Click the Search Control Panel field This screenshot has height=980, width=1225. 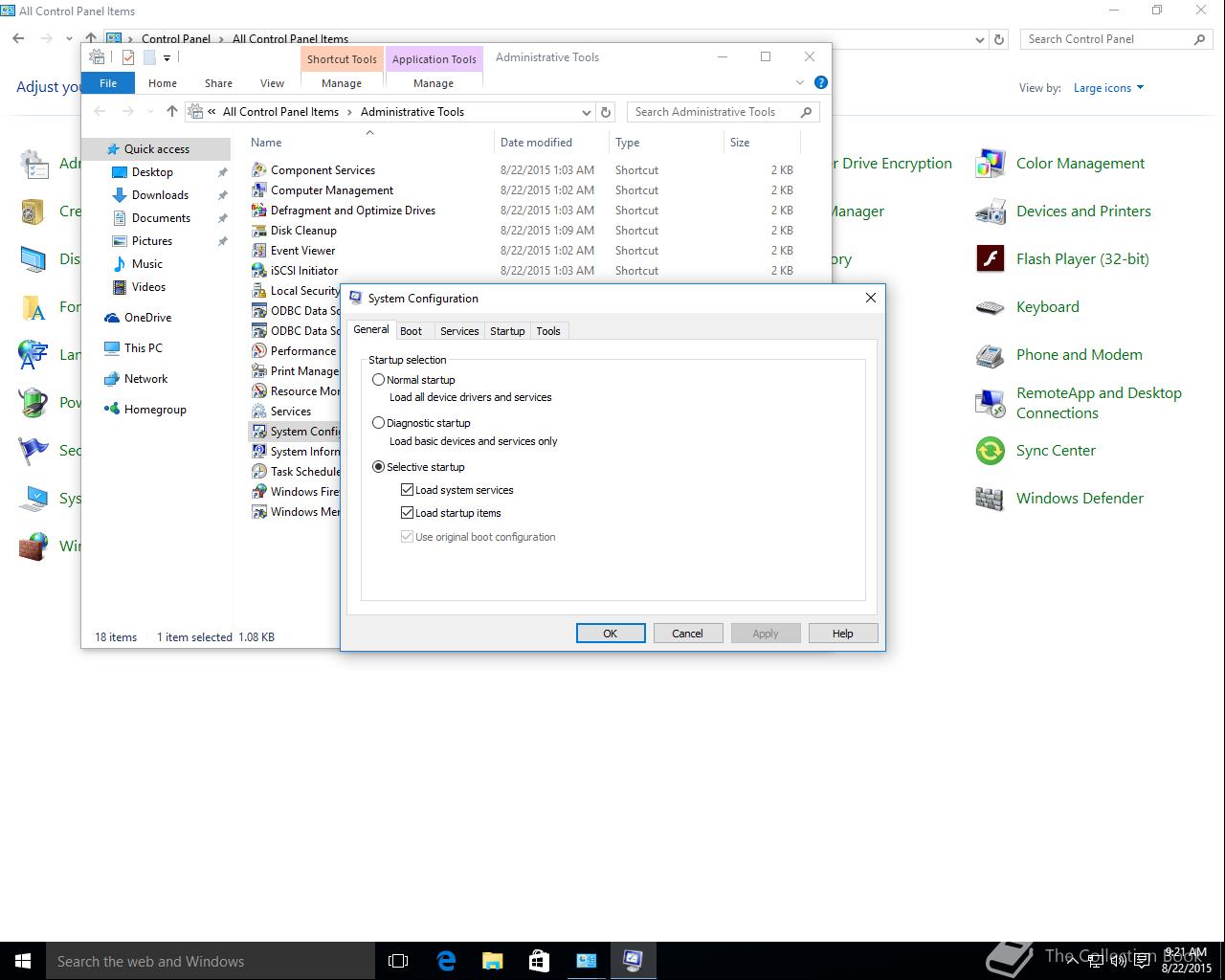(1116, 39)
